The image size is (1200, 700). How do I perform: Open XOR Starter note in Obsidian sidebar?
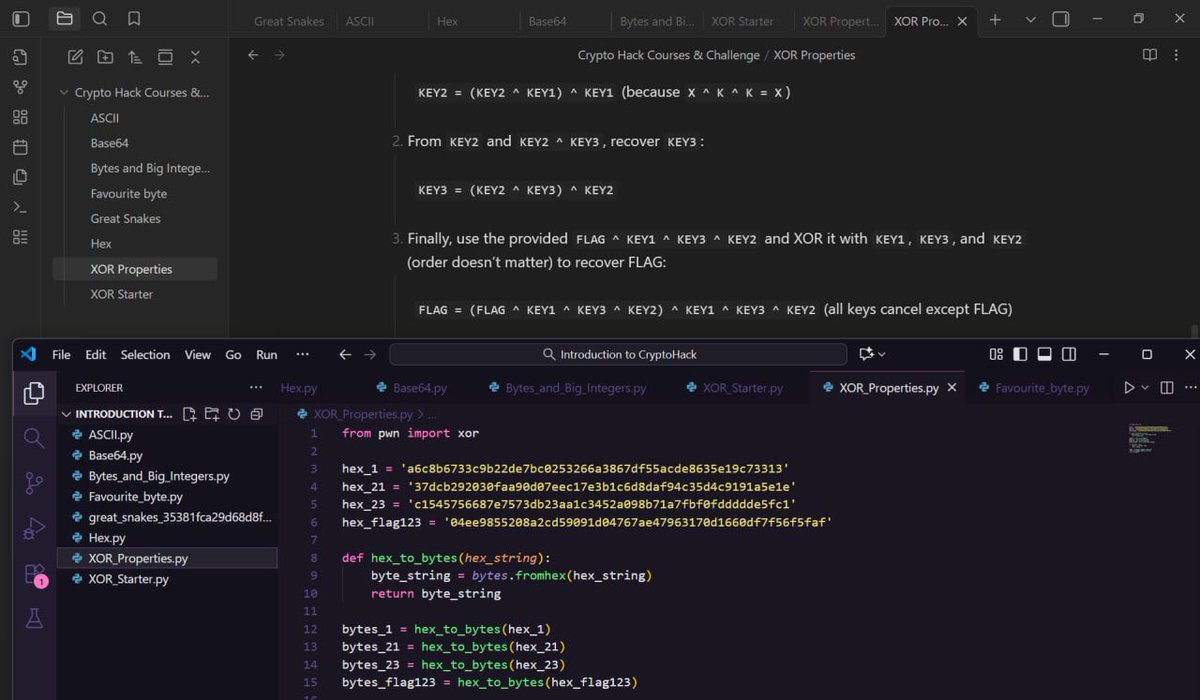[122, 294]
